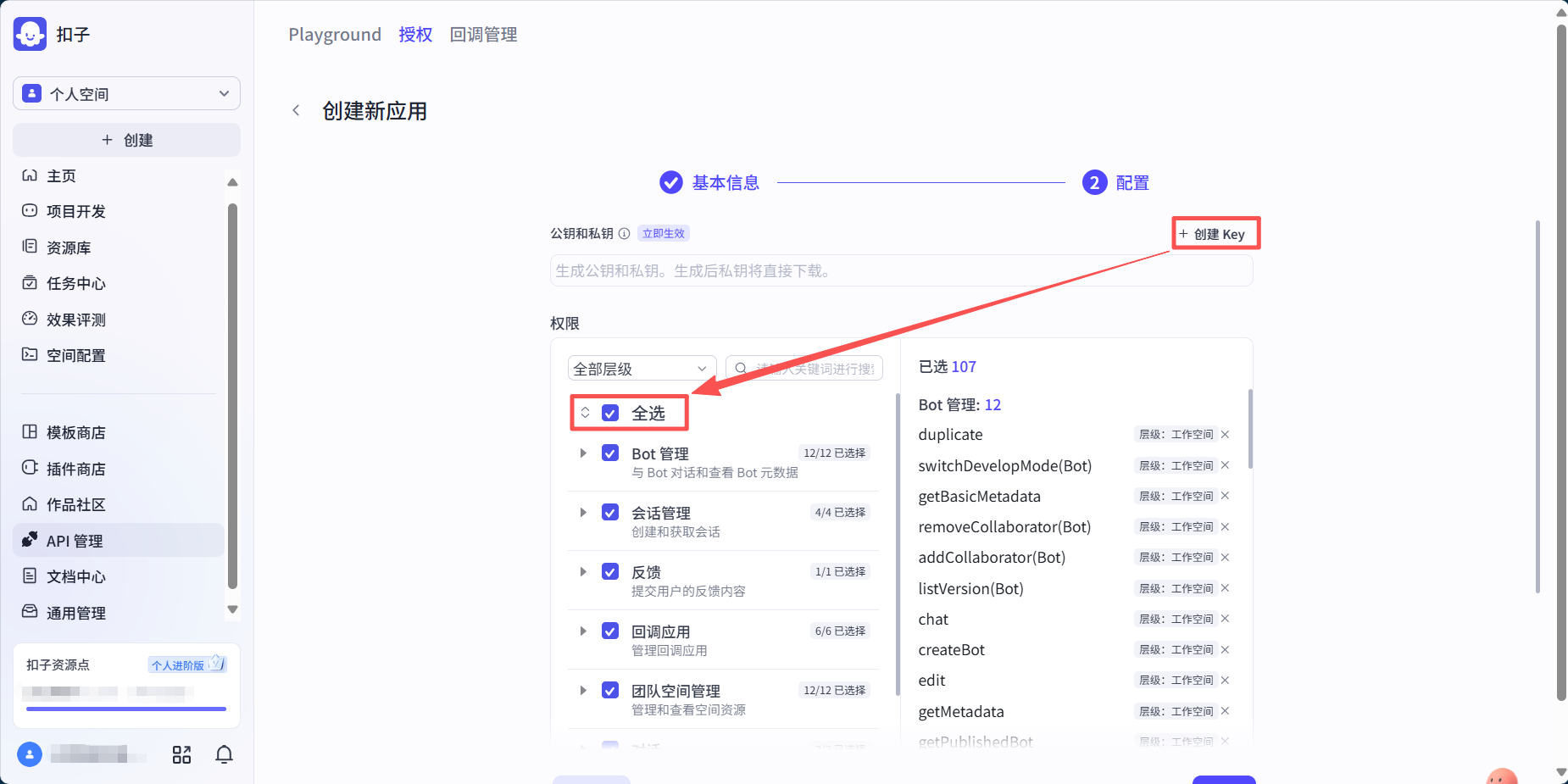The width and height of the screenshot is (1568, 784).
Task: Switch to the Playground tab
Action: [335, 34]
